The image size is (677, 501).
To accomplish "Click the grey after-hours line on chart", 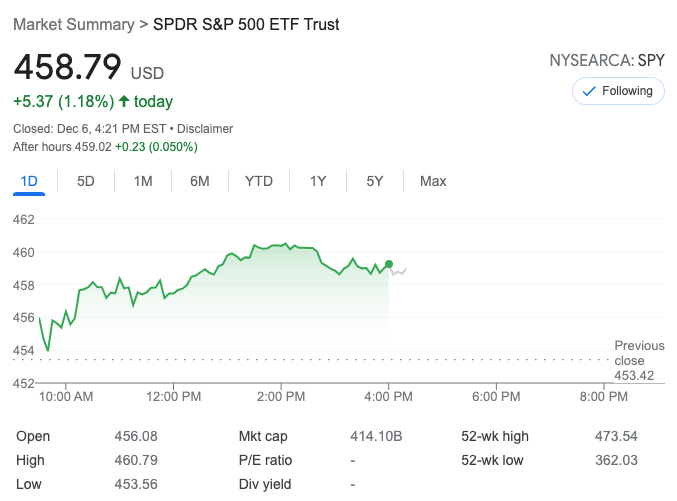I will click(x=399, y=271).
